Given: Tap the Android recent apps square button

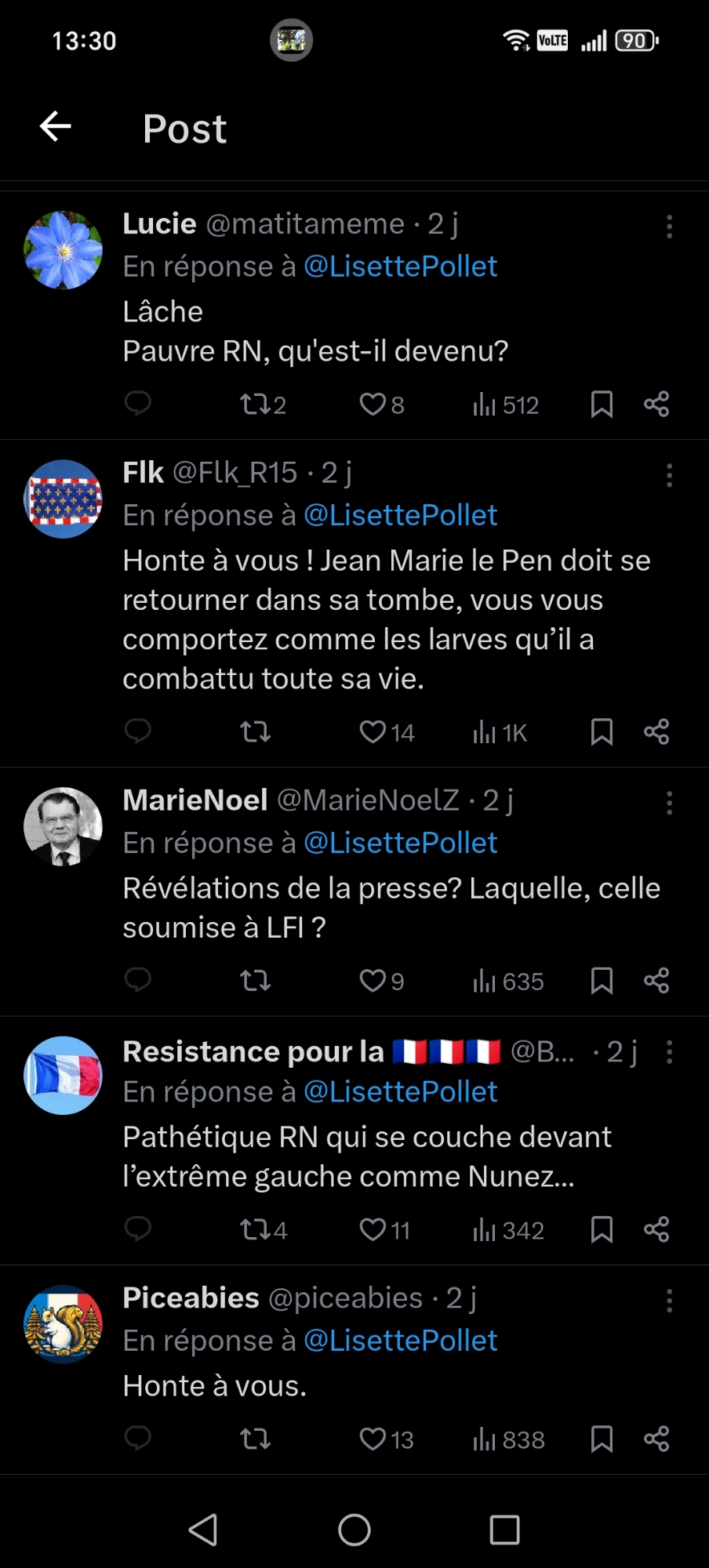Looking at the screenshot, I should 504,1530.
